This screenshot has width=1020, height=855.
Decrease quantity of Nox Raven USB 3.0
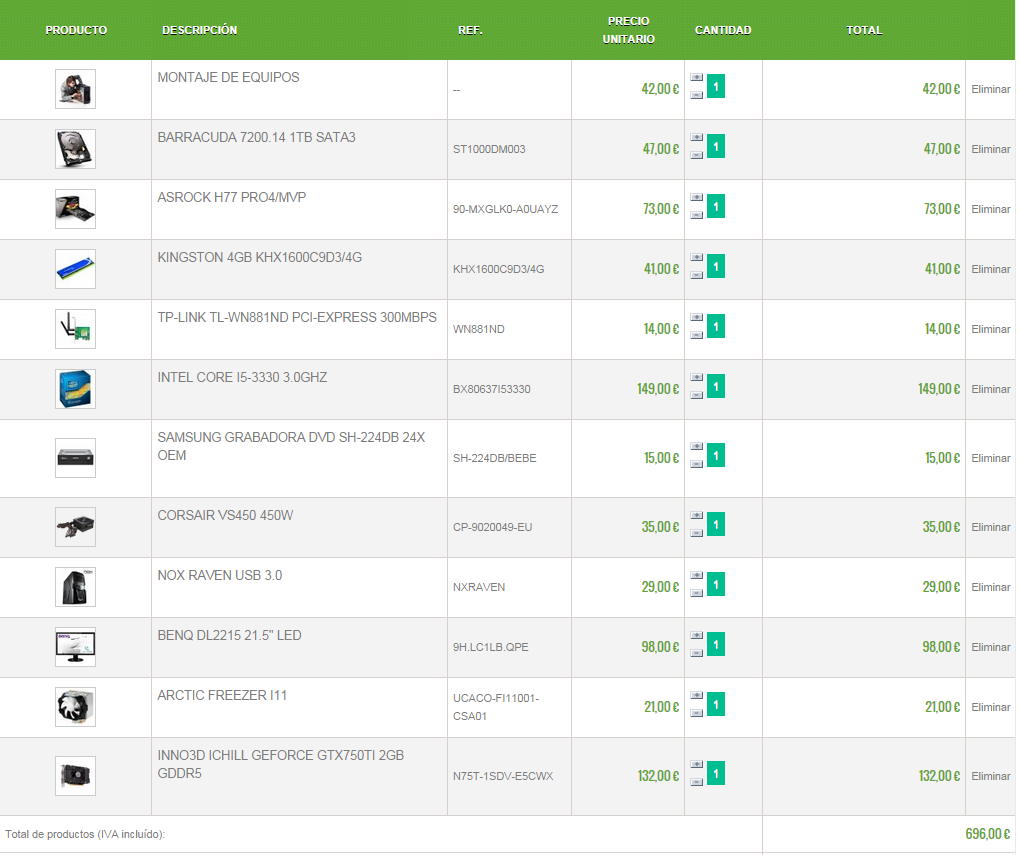(x=697, y=592)
